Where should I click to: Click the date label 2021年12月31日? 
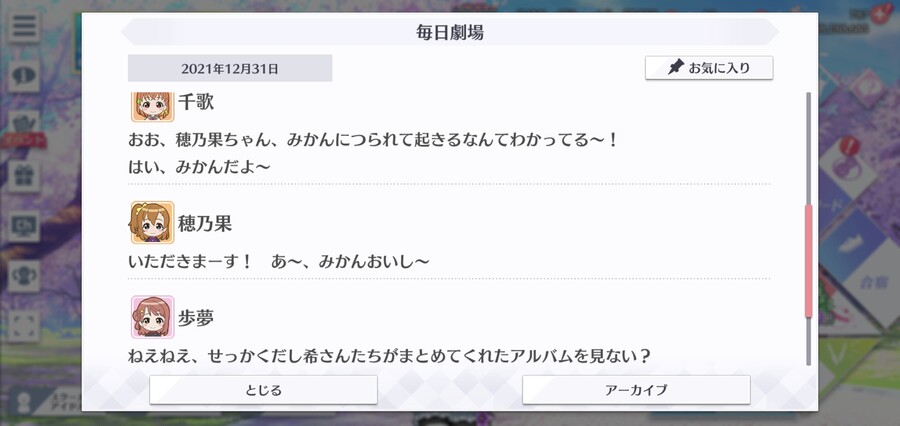[x=230, y=68]
